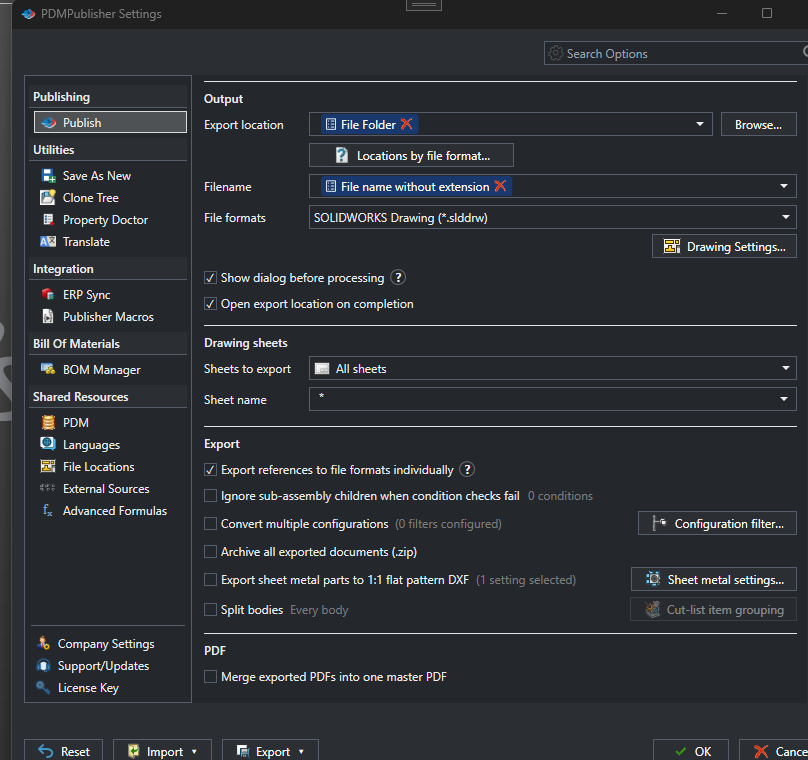Open Drawing Settings... button
Viewport: 808px width, 760px height.
click(x=724, y=246)
